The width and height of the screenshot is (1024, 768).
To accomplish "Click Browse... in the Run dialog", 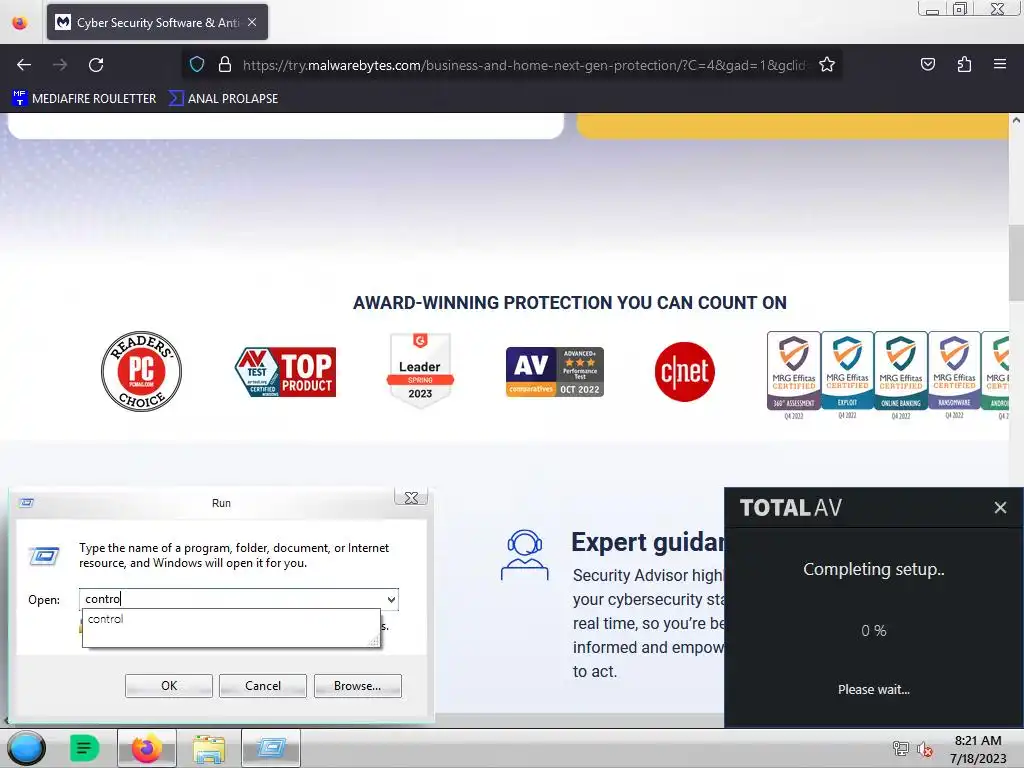I will (357, 686).
